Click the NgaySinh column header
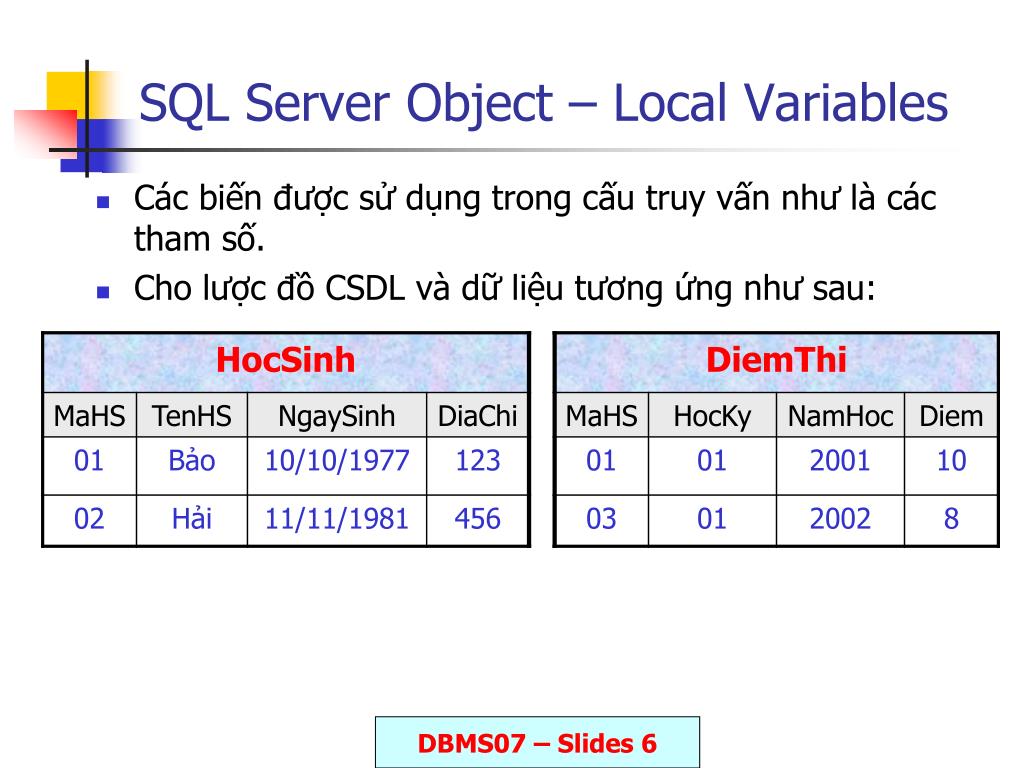 point(337,415)
